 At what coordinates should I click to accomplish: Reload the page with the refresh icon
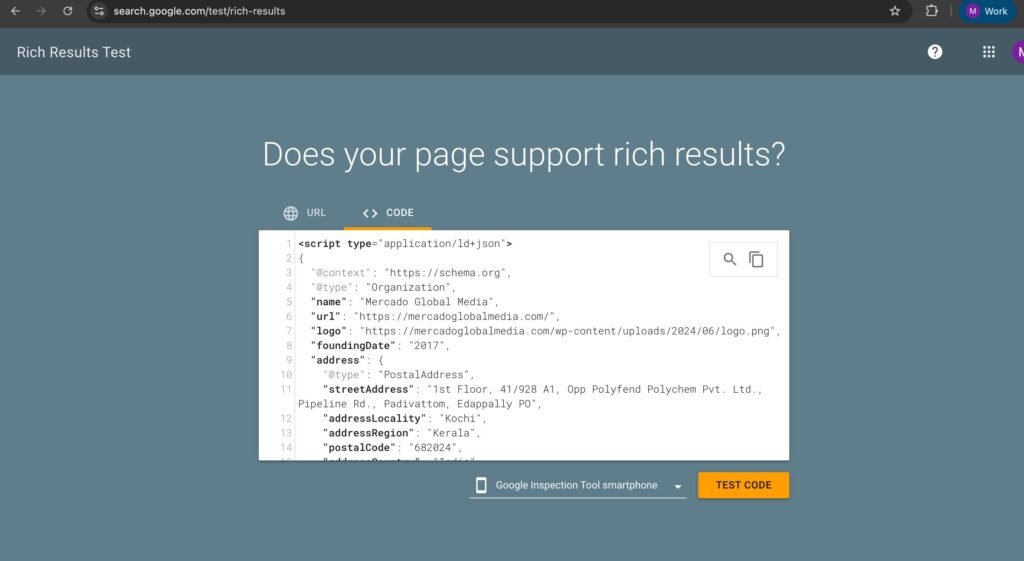click(x=67, y=11)
